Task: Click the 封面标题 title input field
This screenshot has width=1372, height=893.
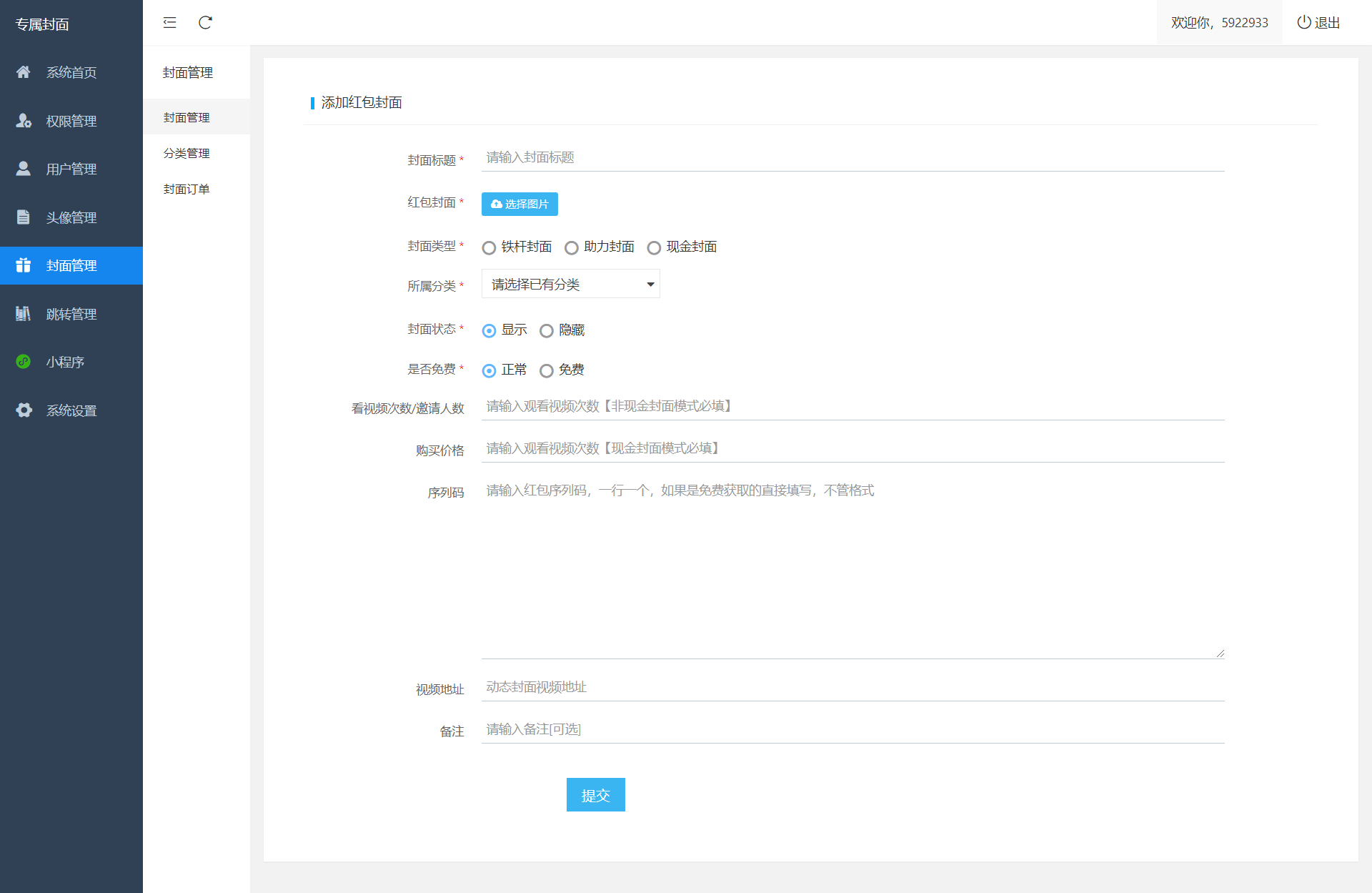Action: 715,157
